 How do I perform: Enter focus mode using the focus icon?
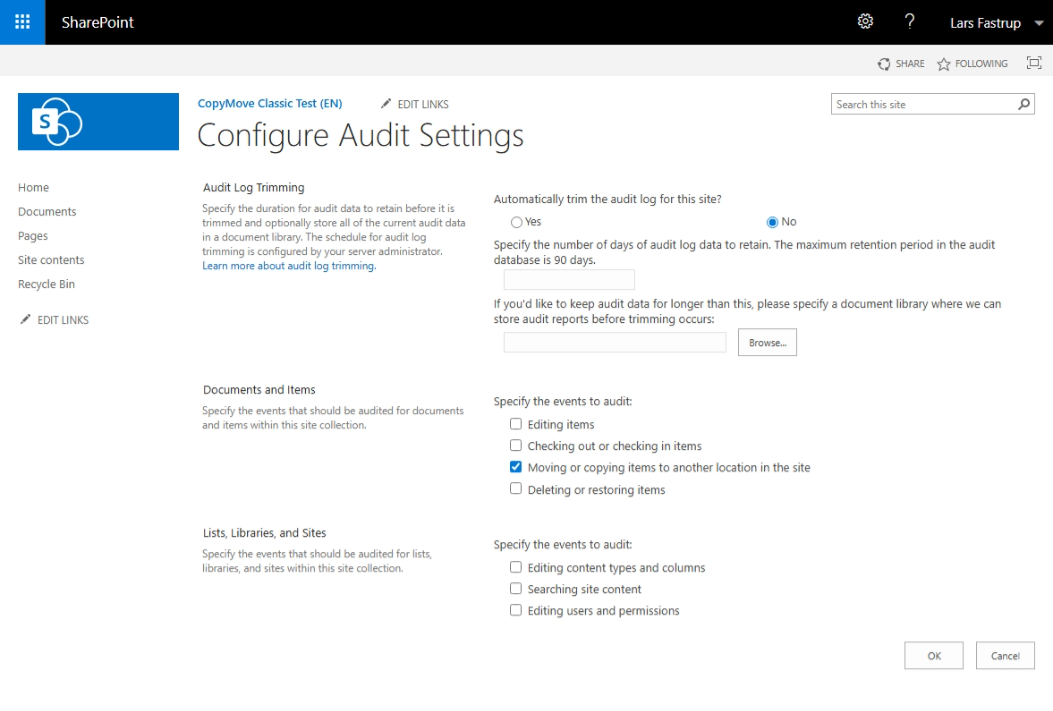pos(1034,62)
